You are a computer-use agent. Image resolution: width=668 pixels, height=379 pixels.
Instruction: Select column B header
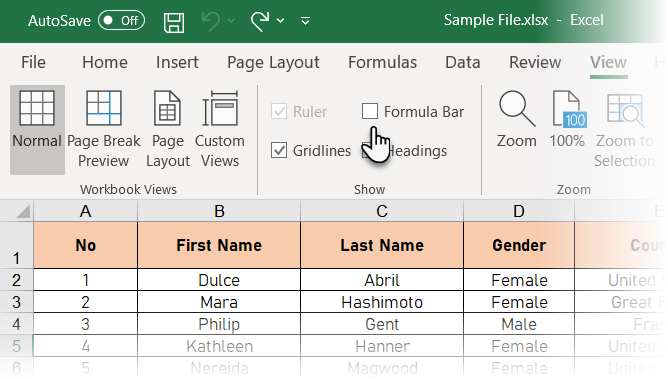[x=219, y=211]
